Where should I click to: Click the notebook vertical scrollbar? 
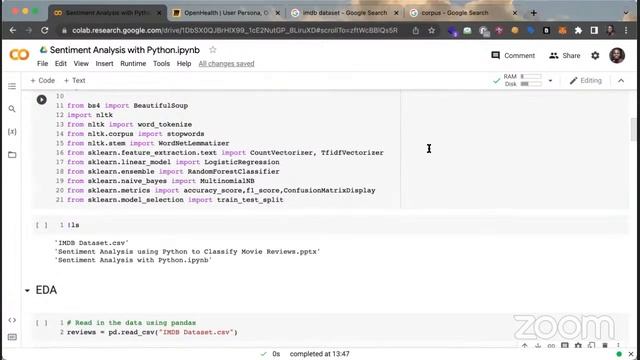click(x=633, y=129)
